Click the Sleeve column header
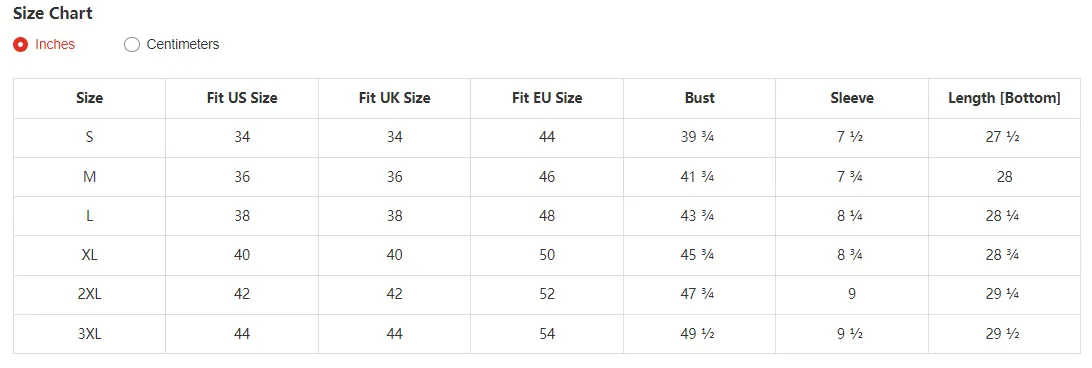The width and height of the screenshot is (1092, 368). (852, 98)
